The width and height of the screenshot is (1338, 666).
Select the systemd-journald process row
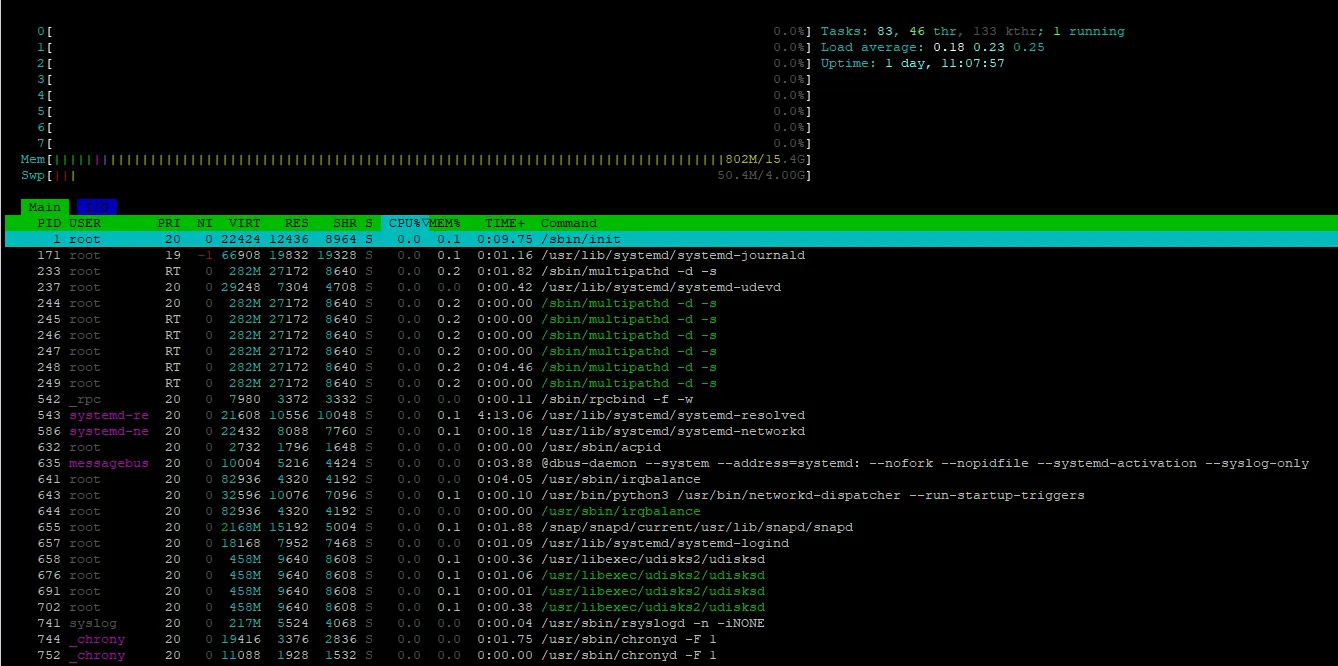(669, 255)
